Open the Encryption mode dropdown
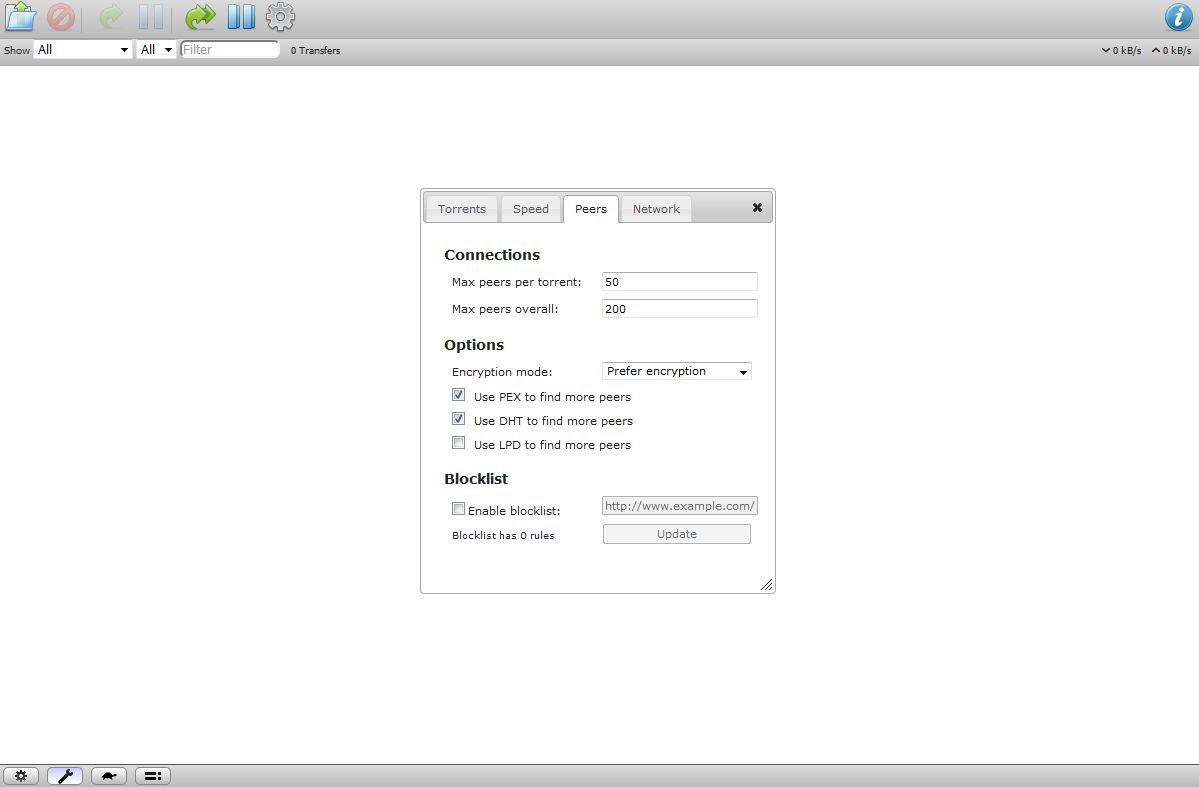 pyautogui.click(x=677, y=371)
